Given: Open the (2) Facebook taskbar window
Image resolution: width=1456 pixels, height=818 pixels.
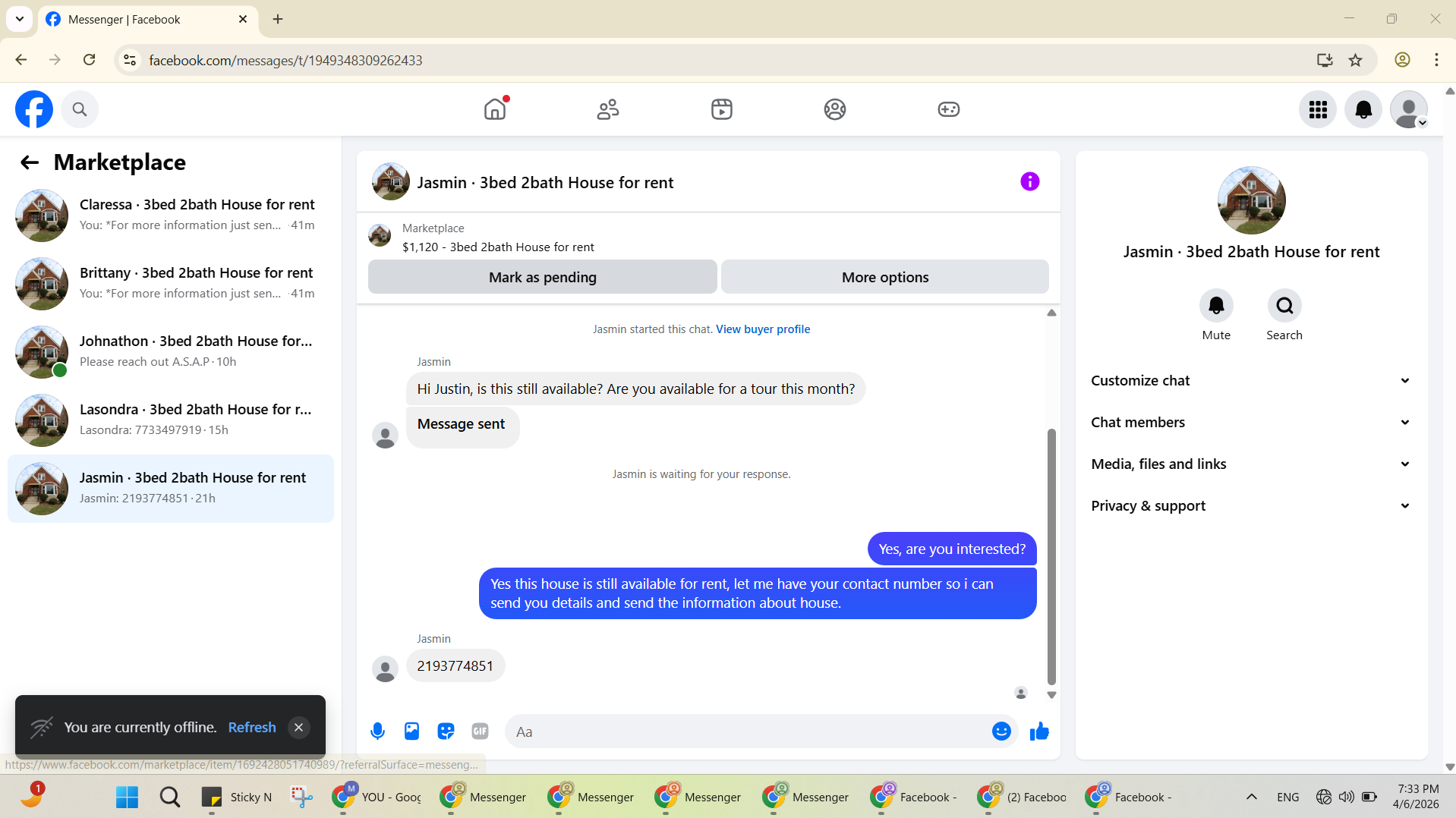Looking at the screenshot, I should (x=1022, y=797).
